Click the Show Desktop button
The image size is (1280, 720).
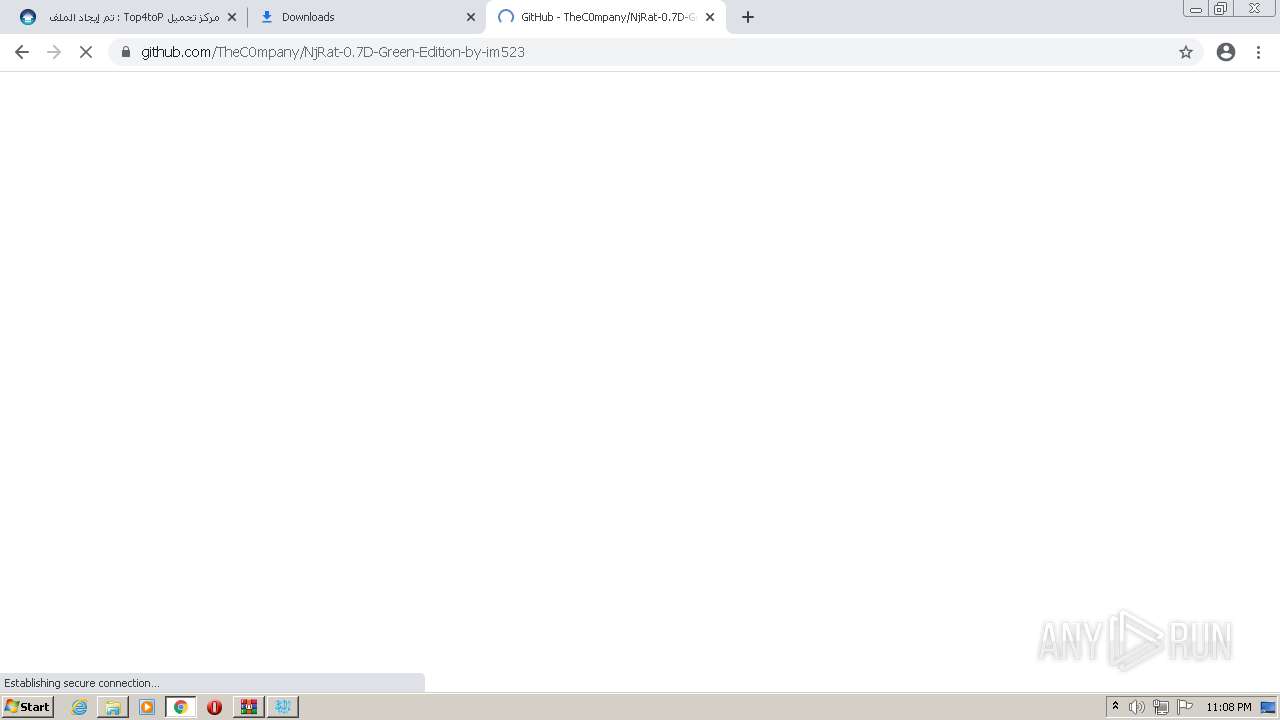click(x=1269, y=707)
